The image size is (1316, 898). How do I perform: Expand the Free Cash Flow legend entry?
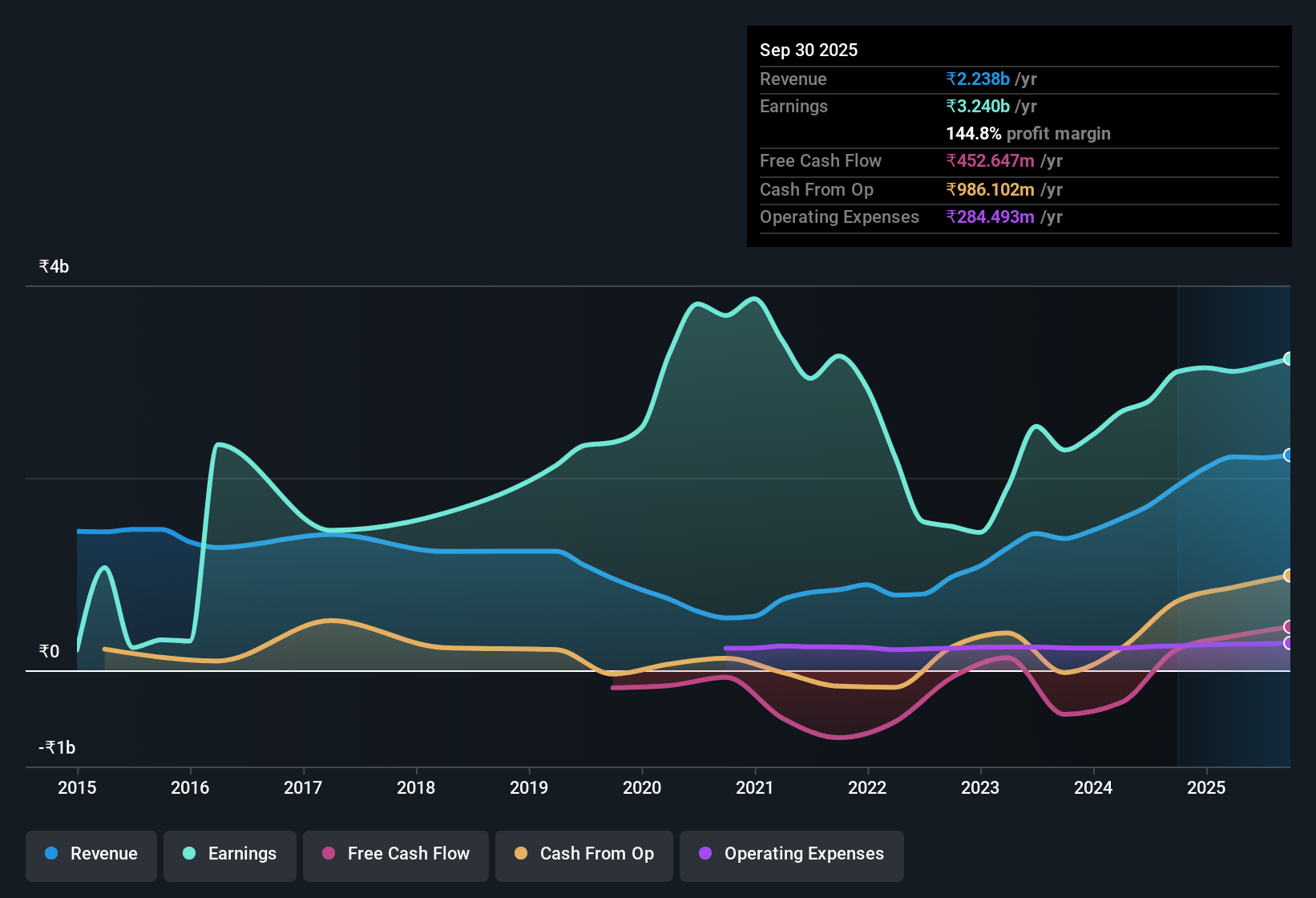395,854
